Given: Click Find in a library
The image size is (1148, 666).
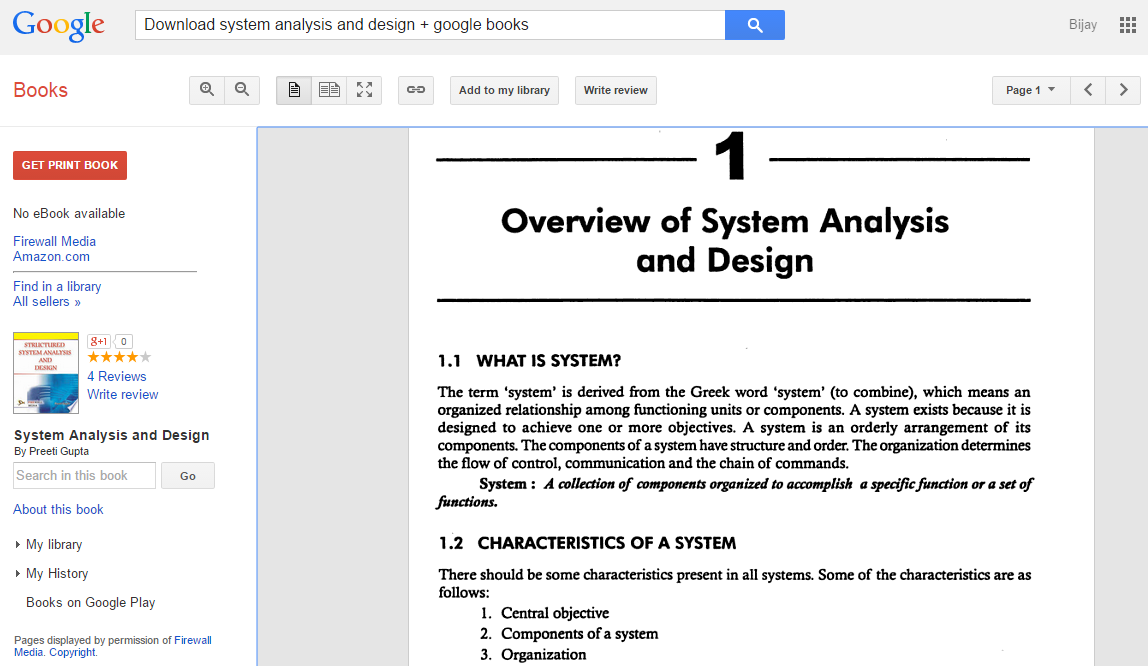Looking at the screenshot, I should coord(57,286).
